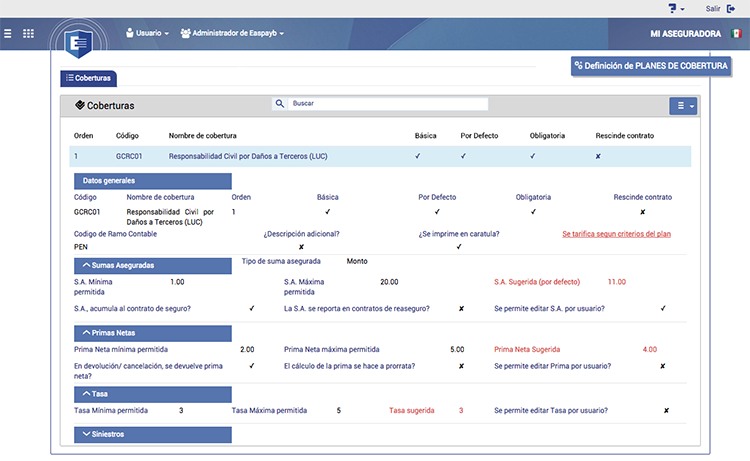
Task: Open Definición de PLANES DE COBERTURA
Action: (651, 66)
